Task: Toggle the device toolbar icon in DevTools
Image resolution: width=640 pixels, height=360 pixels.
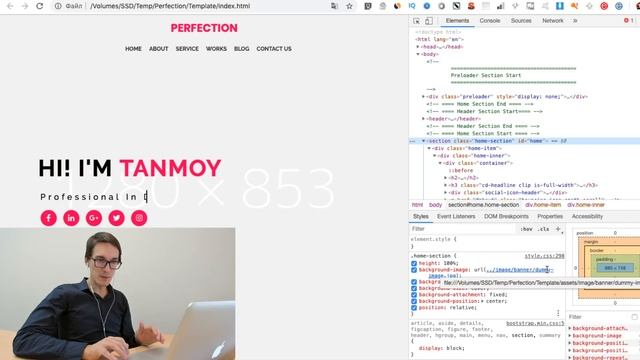Action: pos(429,21)
